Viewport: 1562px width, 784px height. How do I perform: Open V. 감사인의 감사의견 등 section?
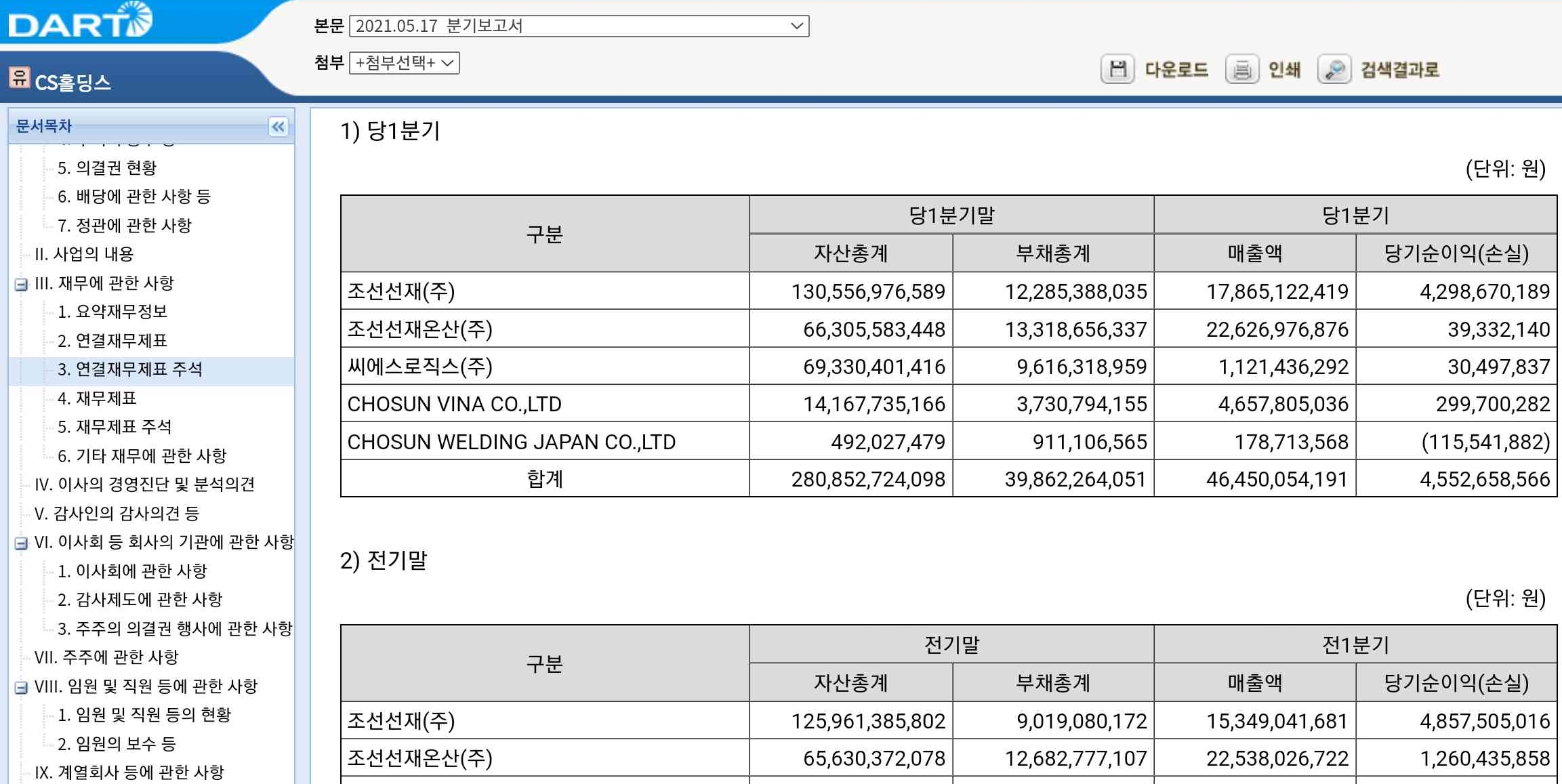(x=117, y=514)
